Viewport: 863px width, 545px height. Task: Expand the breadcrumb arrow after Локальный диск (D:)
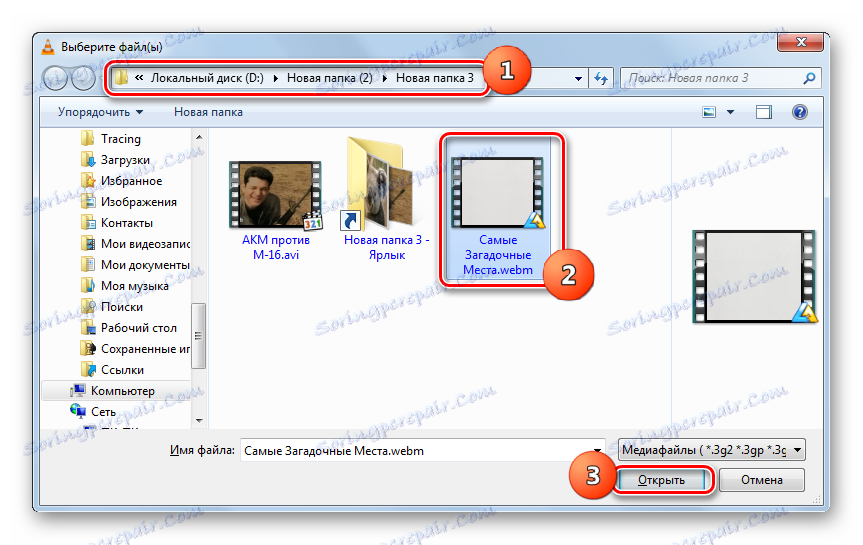(275, 78)
